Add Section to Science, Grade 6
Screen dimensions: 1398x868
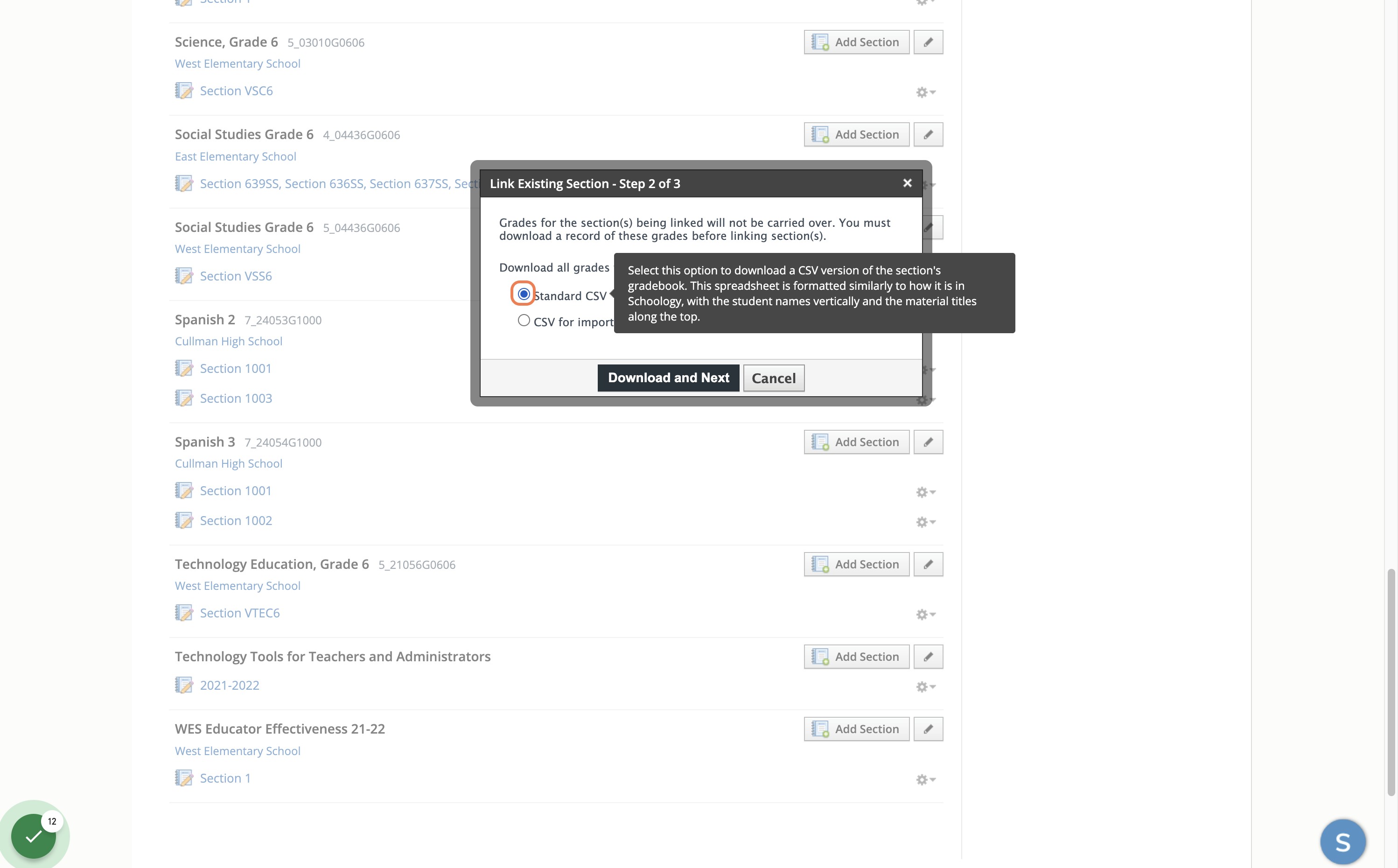(856, 42)
